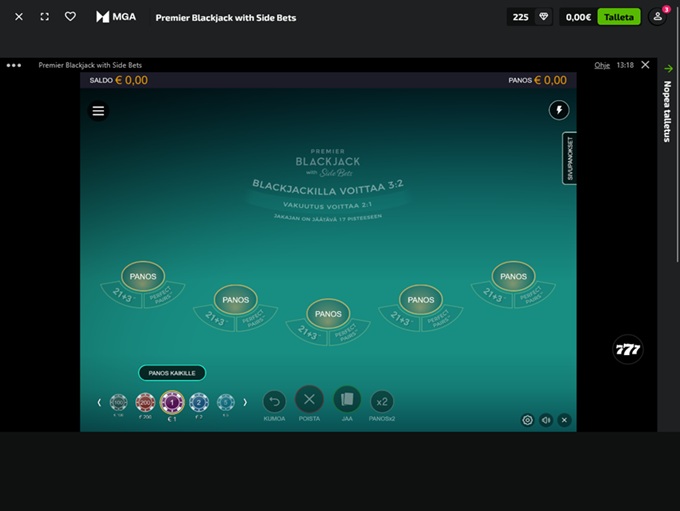Open the game settings gear
680x511 pixels.
click(x=527, y=420)
